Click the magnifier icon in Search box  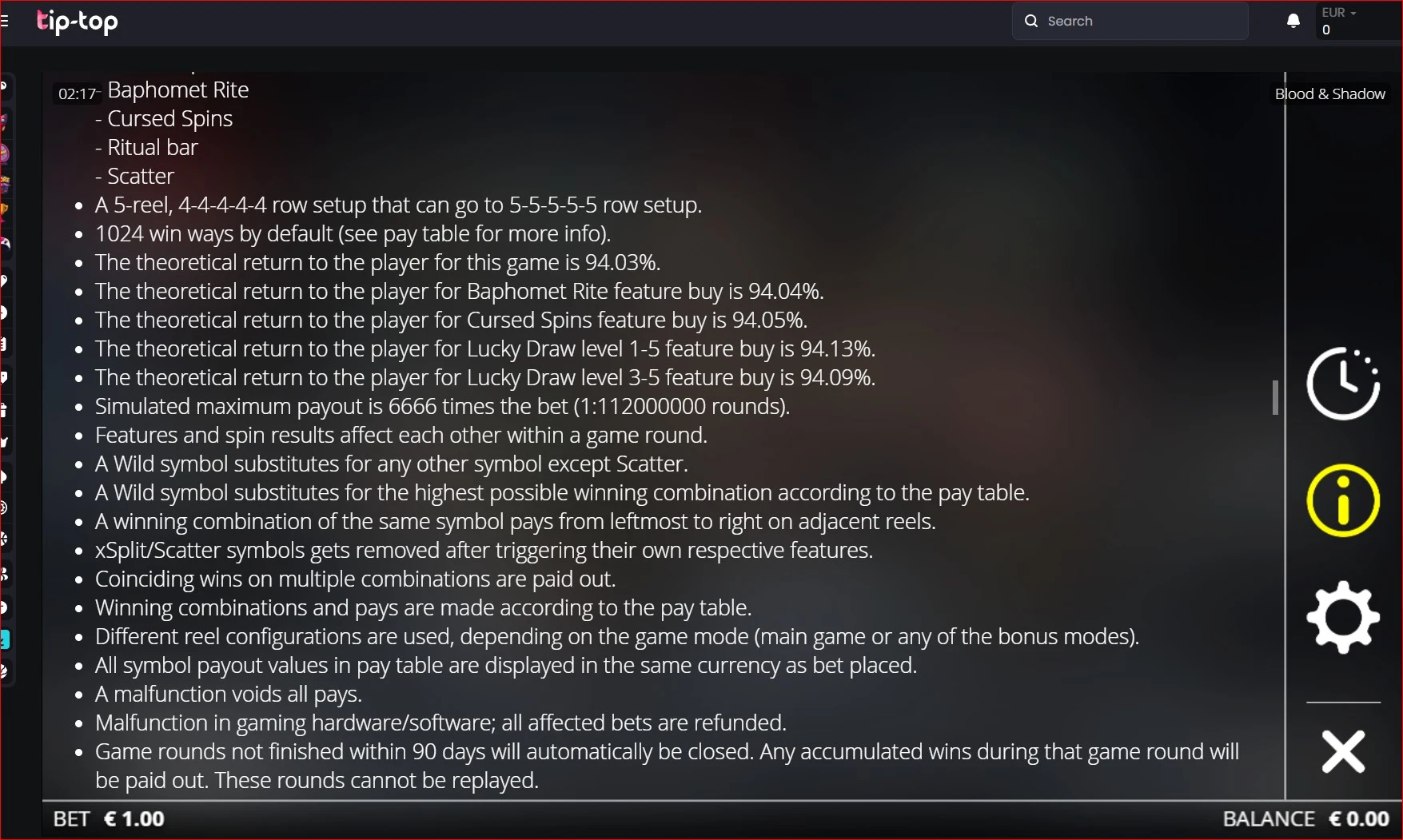coord(1031,22)
